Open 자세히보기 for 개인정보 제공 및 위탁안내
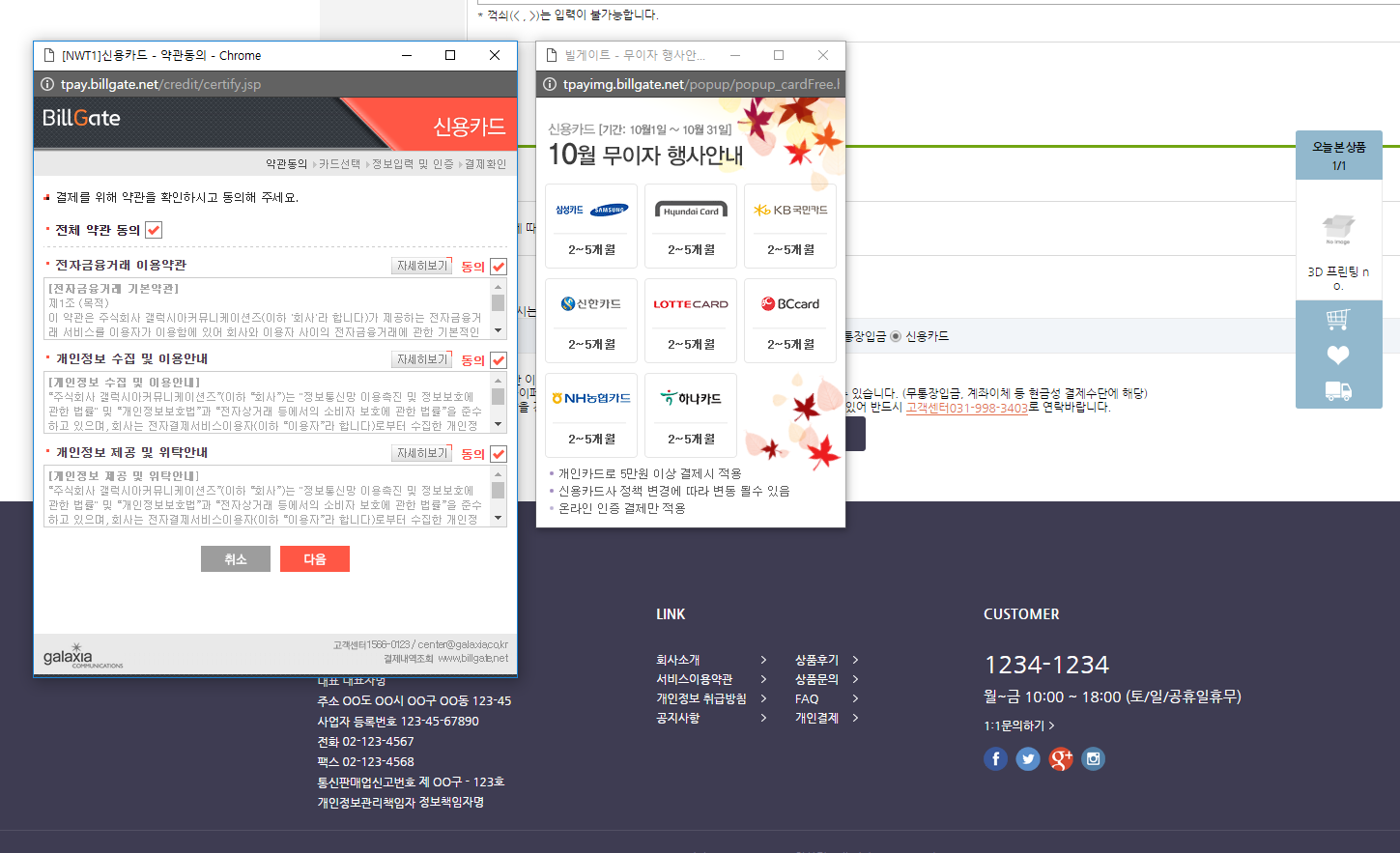Viewport: 1400px width, 853px height. pos(422,453)
